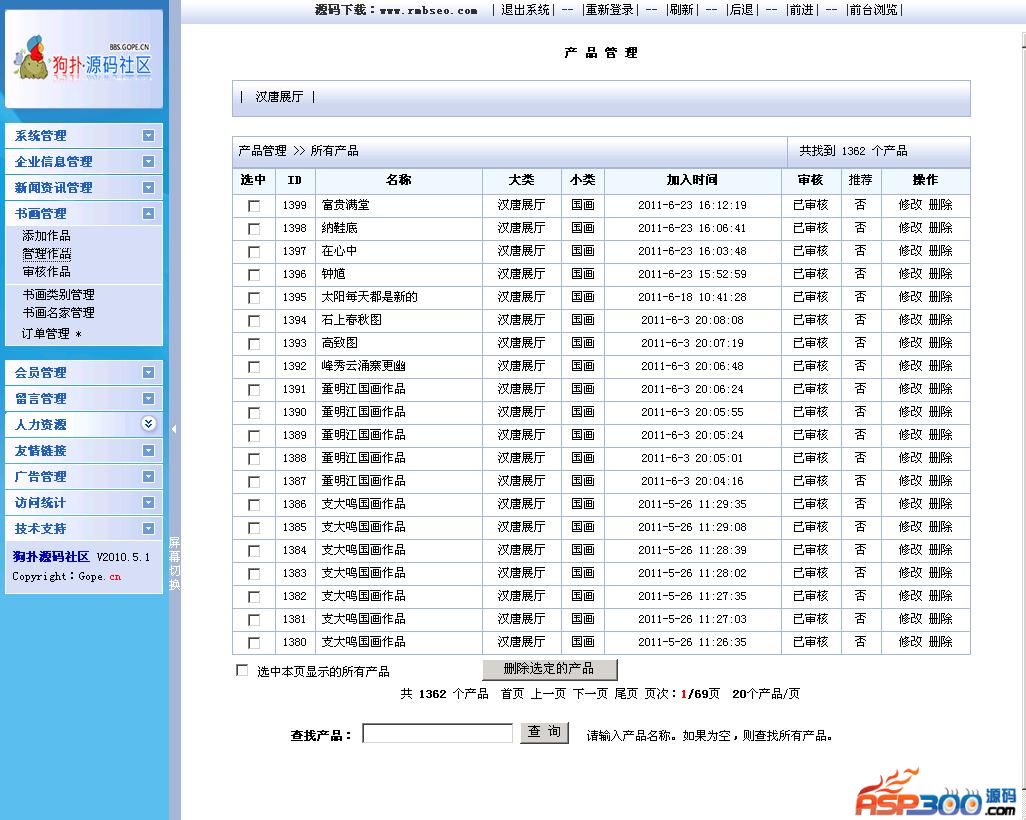
Task: Tick checkbox for 1395 太阳每天都是新的
Action: 254,298
